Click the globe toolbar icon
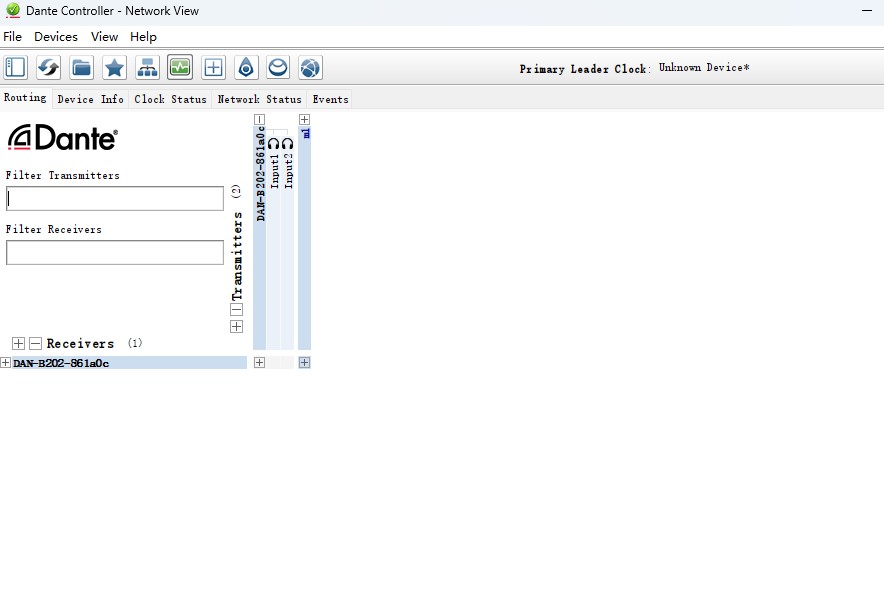 (311, 68)
